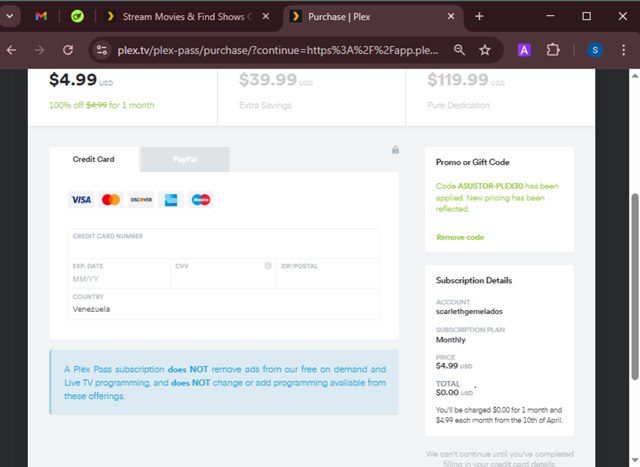This screenshot has height=467, width=640.
Task: Click the Remove code link
Action: [460, 237]
